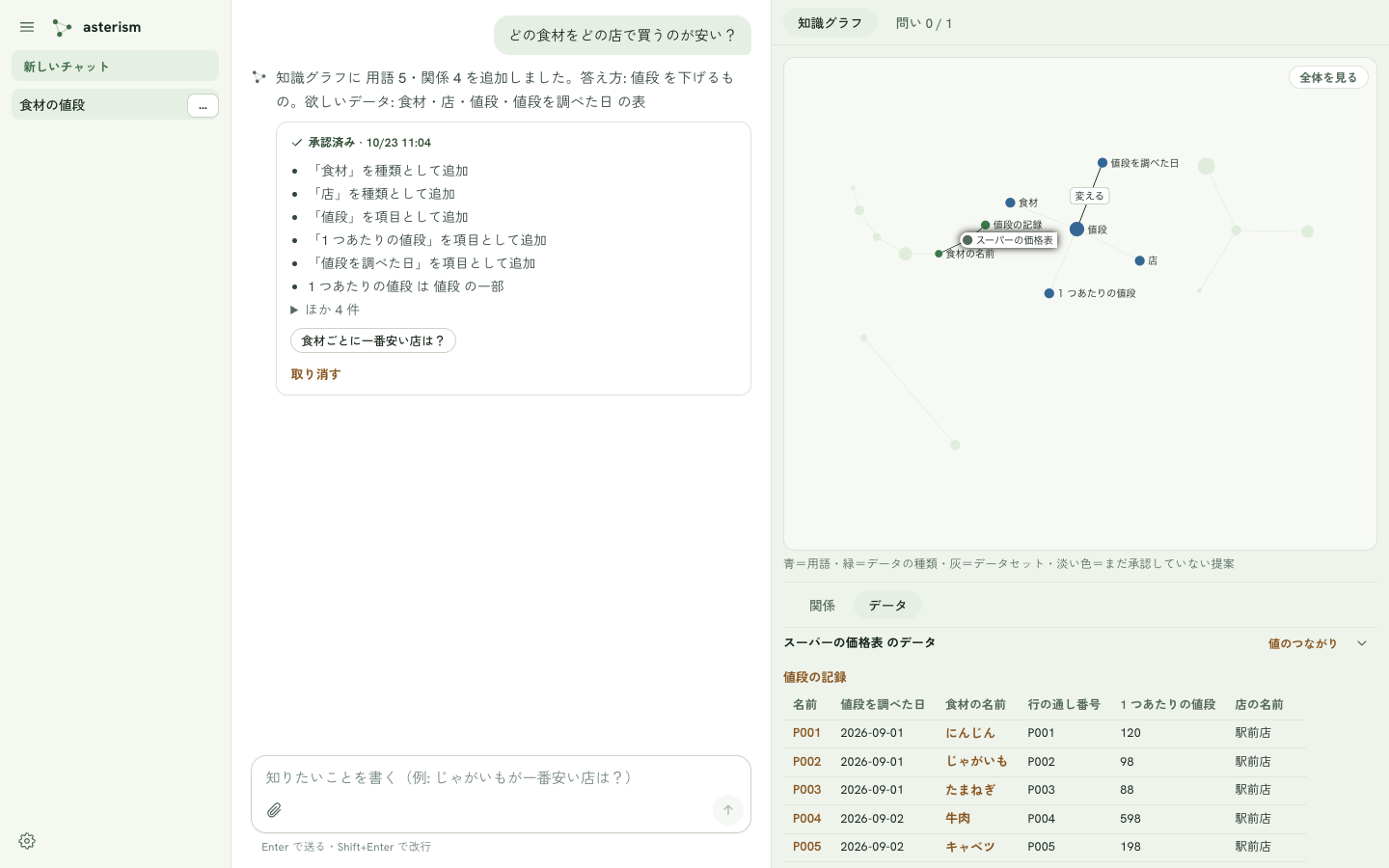Select the 食材の名前 green node
The height and width of the screenshot is (868, 1389).
pos(939,254)
